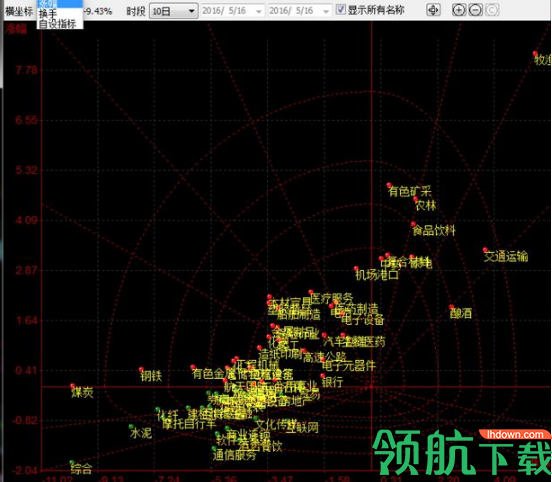
Task: Select the 有色矿采 data point
Action: [389, 185]
